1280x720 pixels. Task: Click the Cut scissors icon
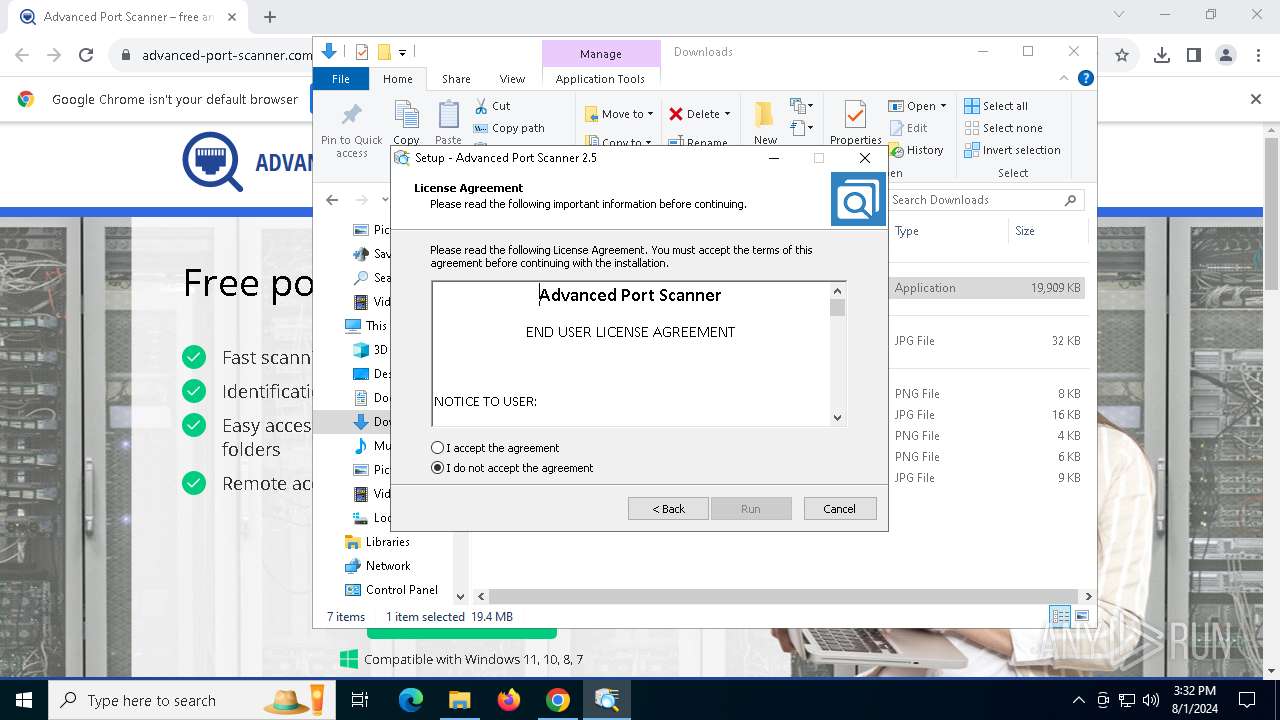(x=481, y=106)
